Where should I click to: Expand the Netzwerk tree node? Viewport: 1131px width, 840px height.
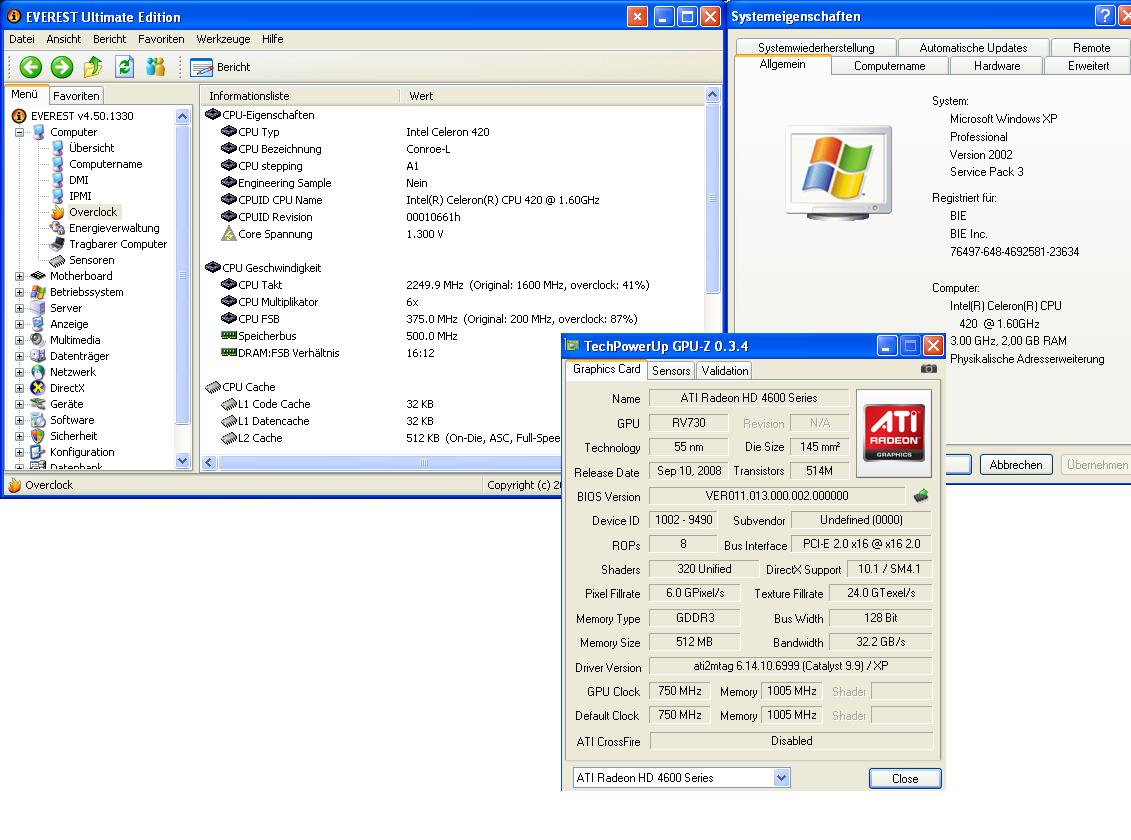coord(20,372)
